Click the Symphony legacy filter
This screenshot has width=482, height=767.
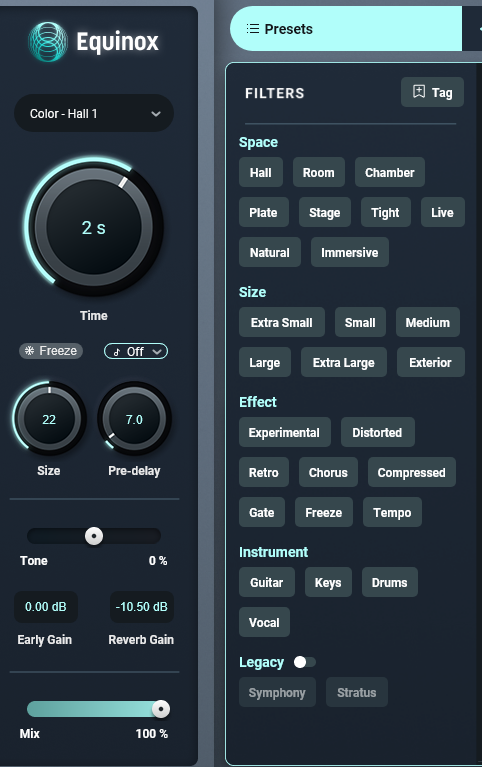coord(277,692)
